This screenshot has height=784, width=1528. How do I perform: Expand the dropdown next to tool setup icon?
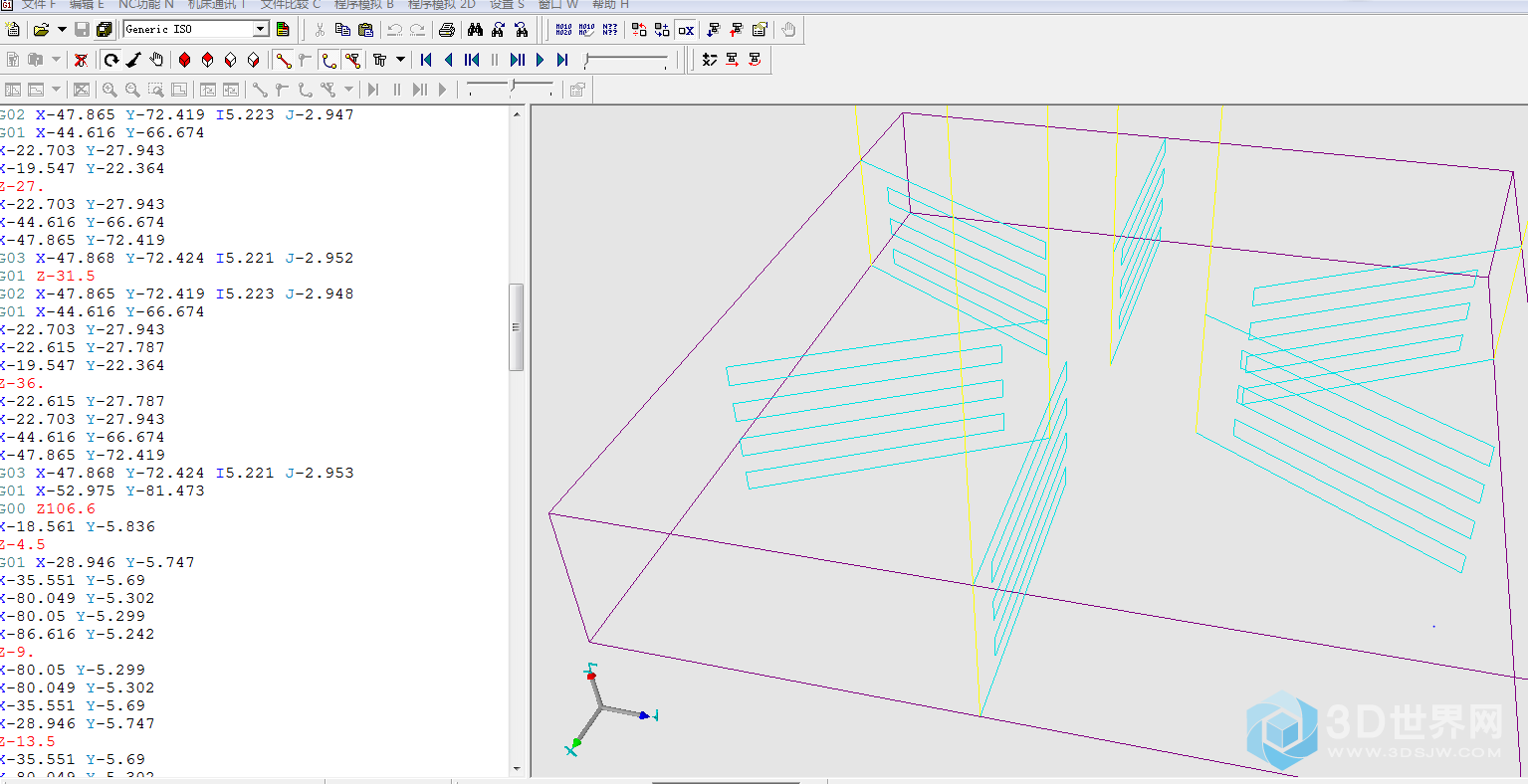pos(400,60)
